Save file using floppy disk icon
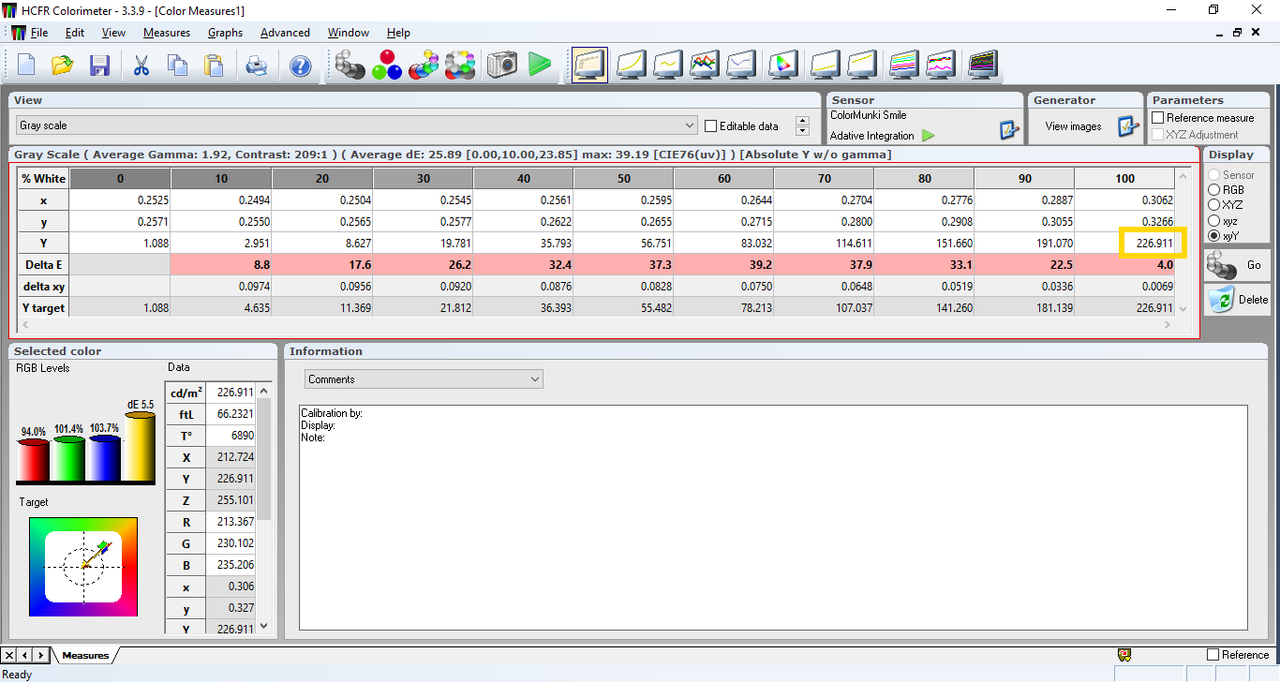1280x682 pixels. 99,66
